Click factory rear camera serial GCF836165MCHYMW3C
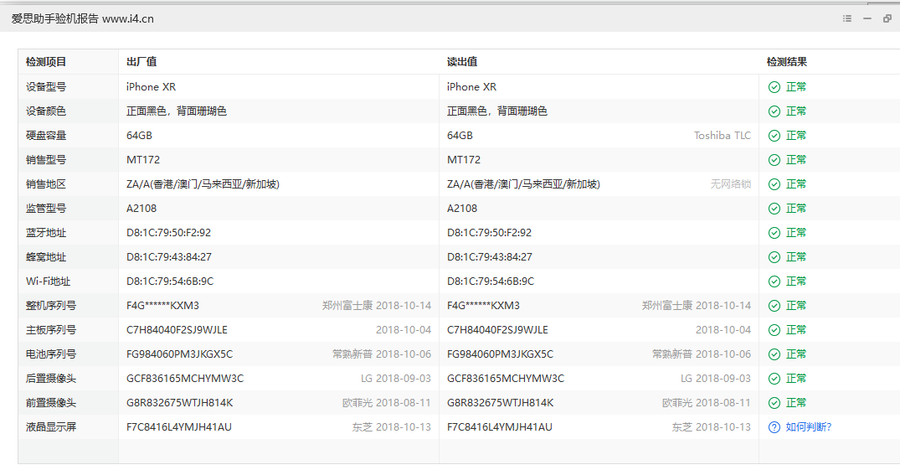 [185, 378]
